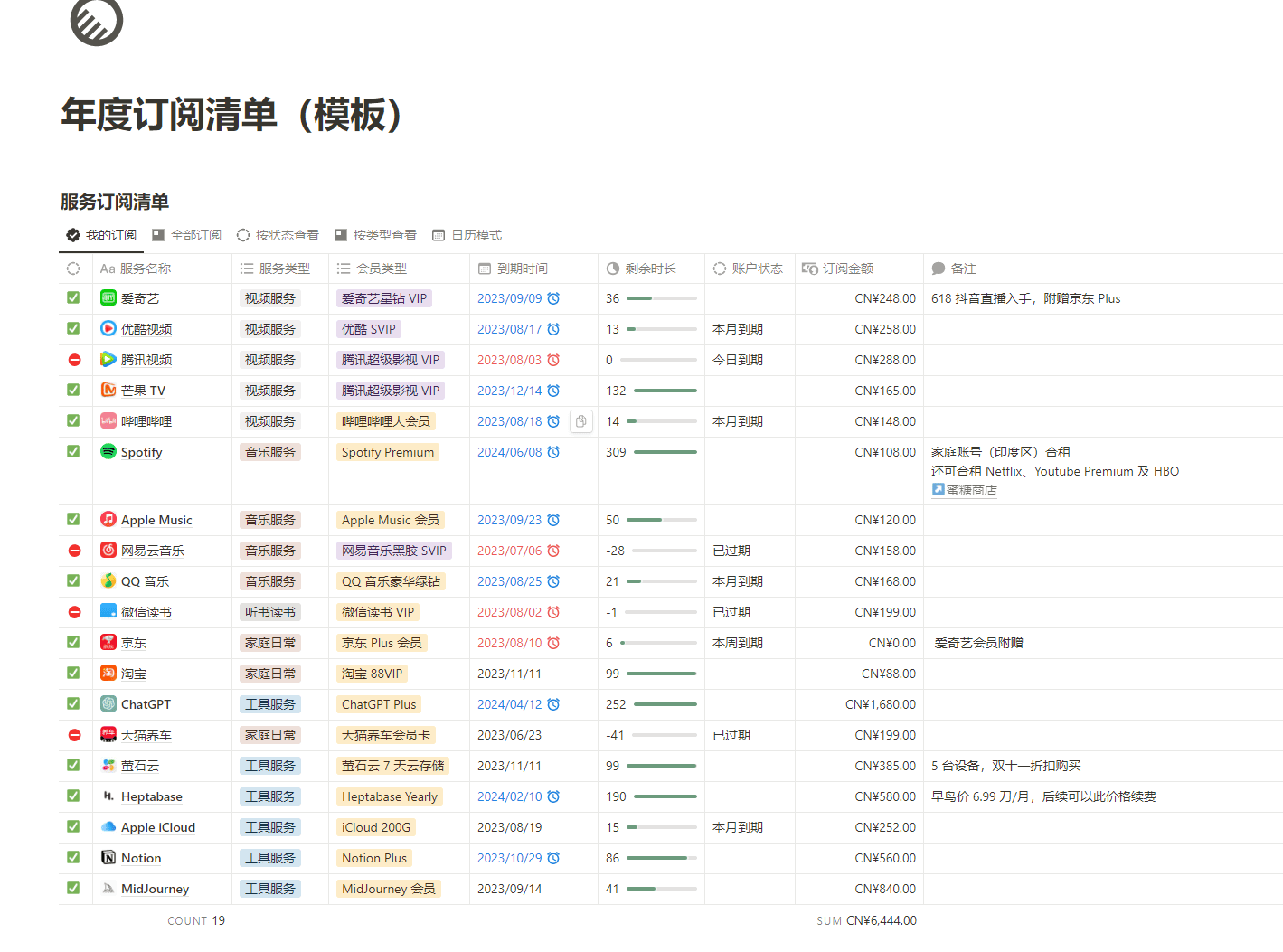Open the Apple iCloud page link
The height and width of the screenshot is (952, 1283).
[x=158, y=827]
